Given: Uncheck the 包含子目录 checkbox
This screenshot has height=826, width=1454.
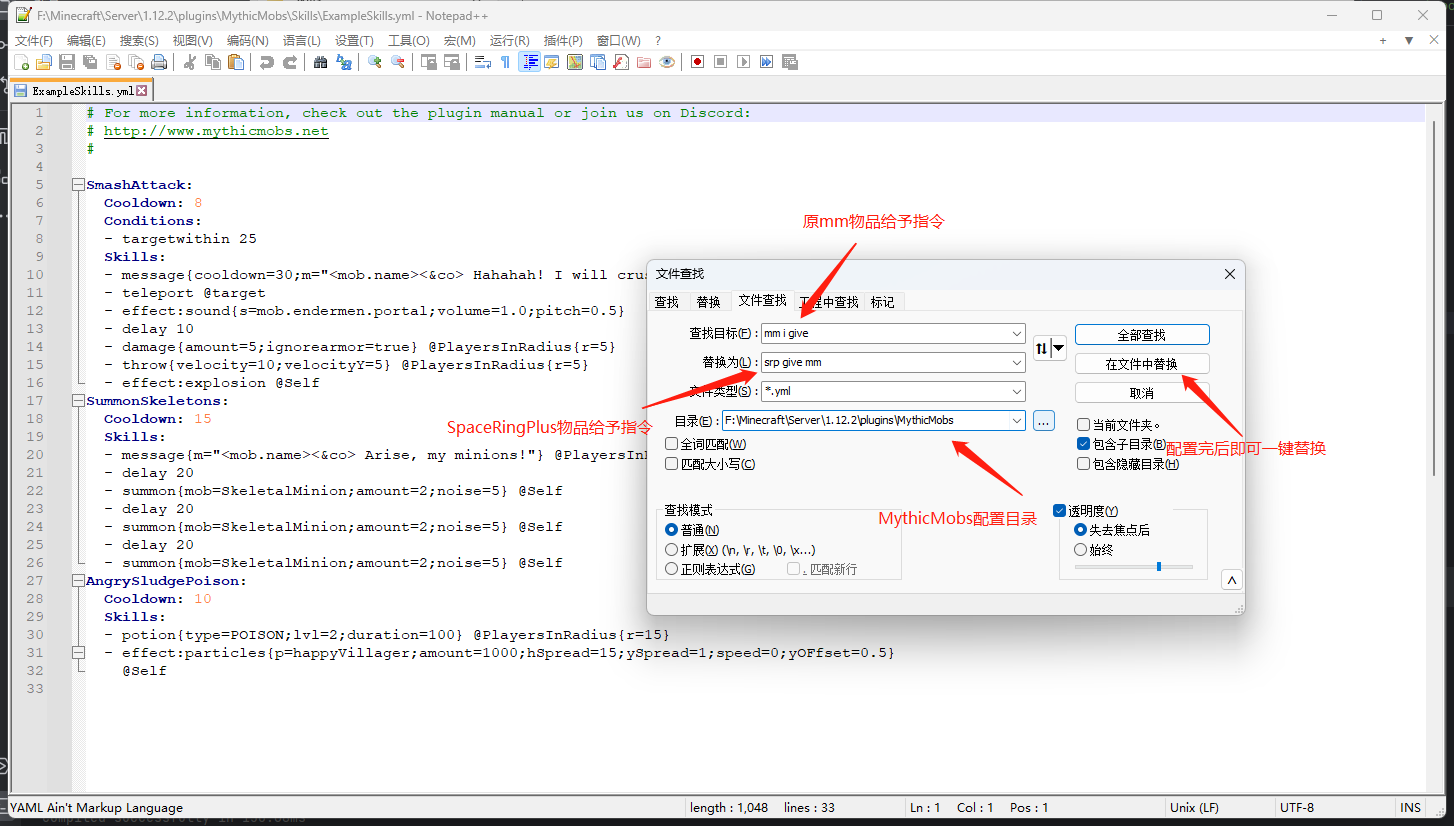Looking at the screenshot, I should coord(1084,444).
